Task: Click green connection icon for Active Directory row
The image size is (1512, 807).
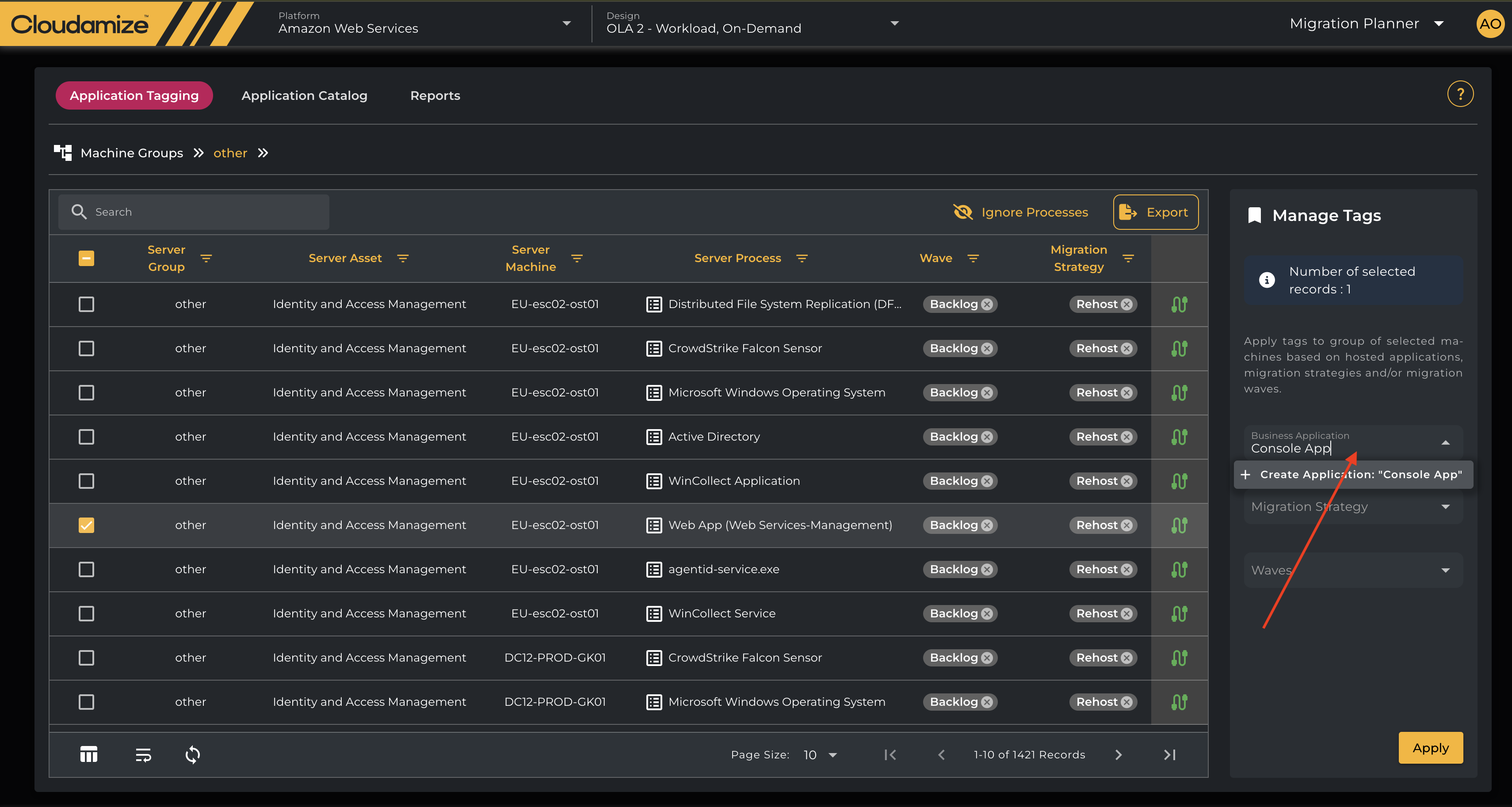Action: coord(1179,437)
